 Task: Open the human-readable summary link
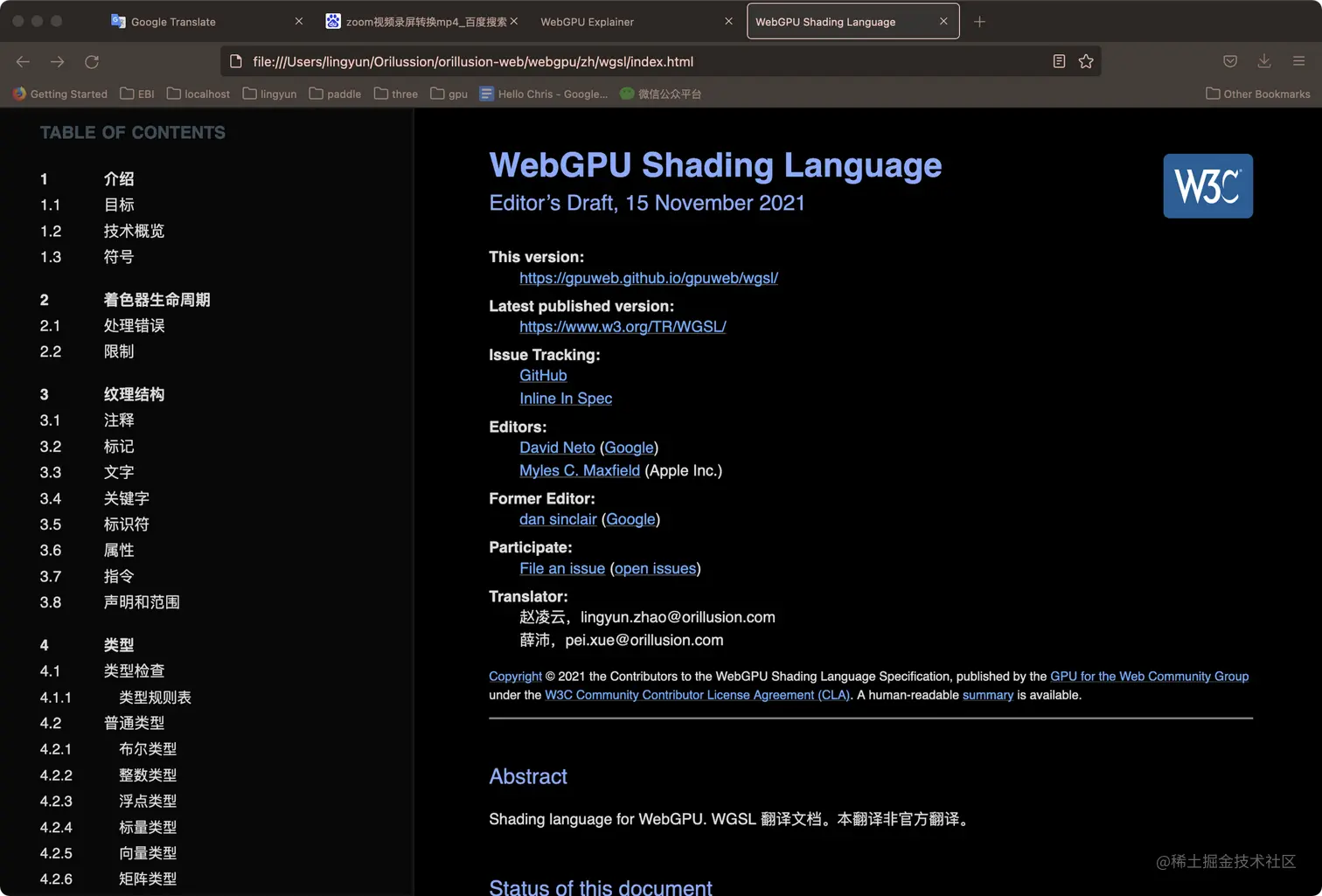pos(988,695)
